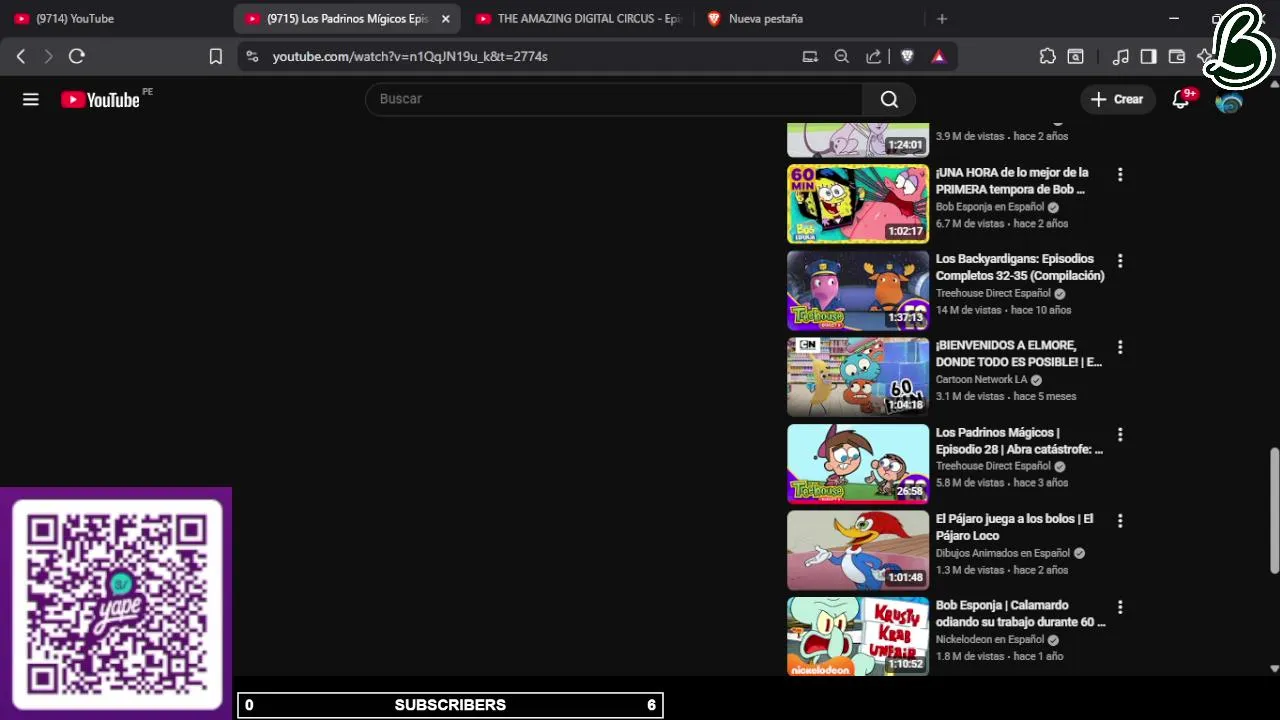Open more options for Los Padrinos Mágicos Episodio 28
This screenshot has width=1280, height=720.
coord(1120,435)
